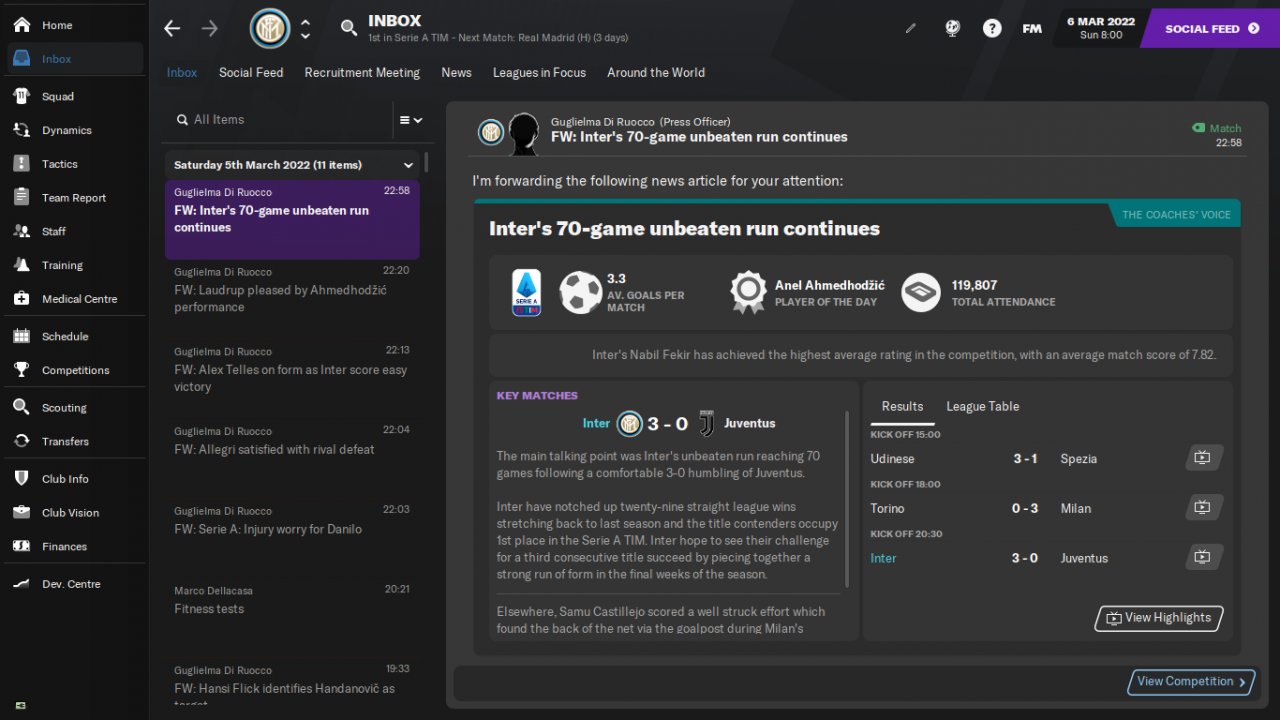
Task: Switch to the Inbox tab
Action: point(182,72)
